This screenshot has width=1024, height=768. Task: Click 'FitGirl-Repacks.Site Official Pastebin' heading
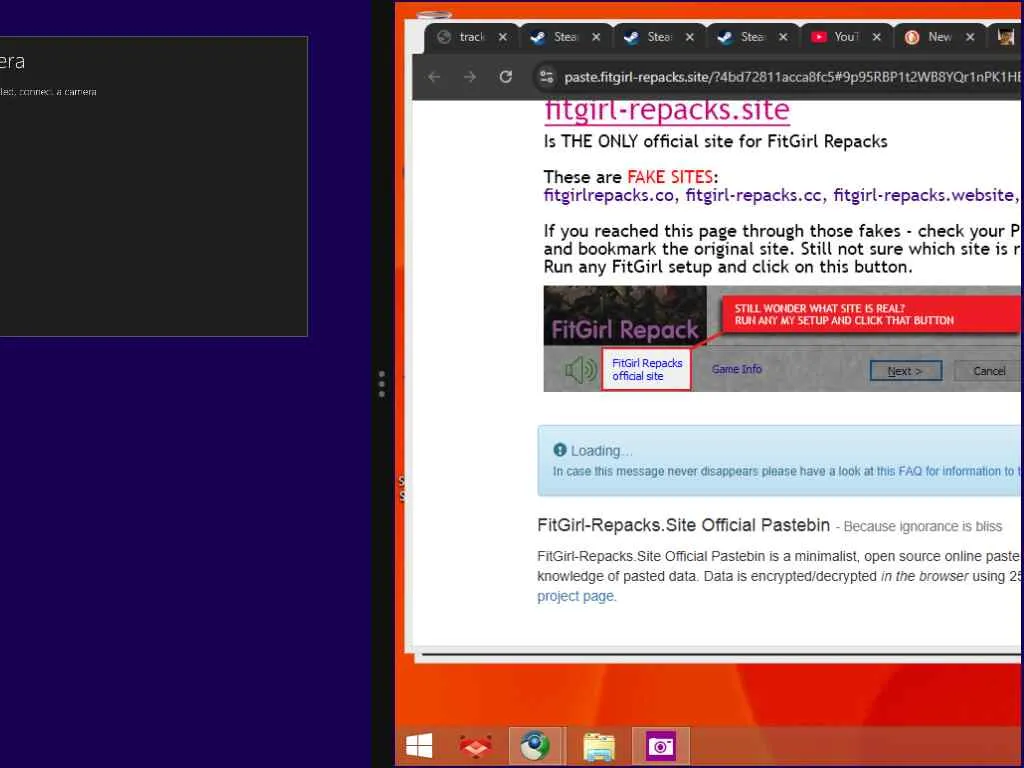coord(683,525)
